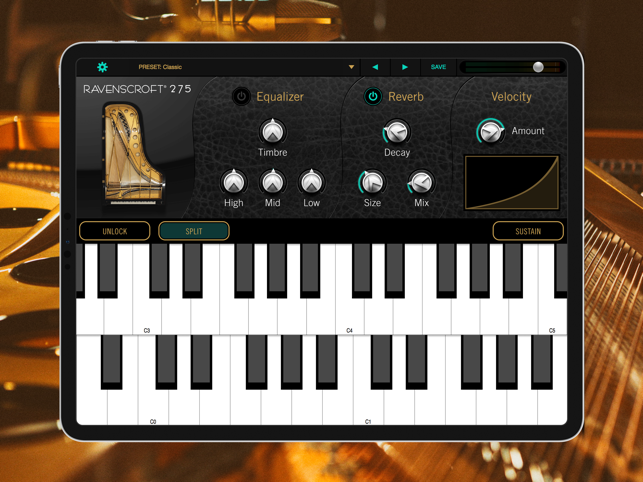Go to the previous preset
Viewport: 643px width, 482px height.
375,67
